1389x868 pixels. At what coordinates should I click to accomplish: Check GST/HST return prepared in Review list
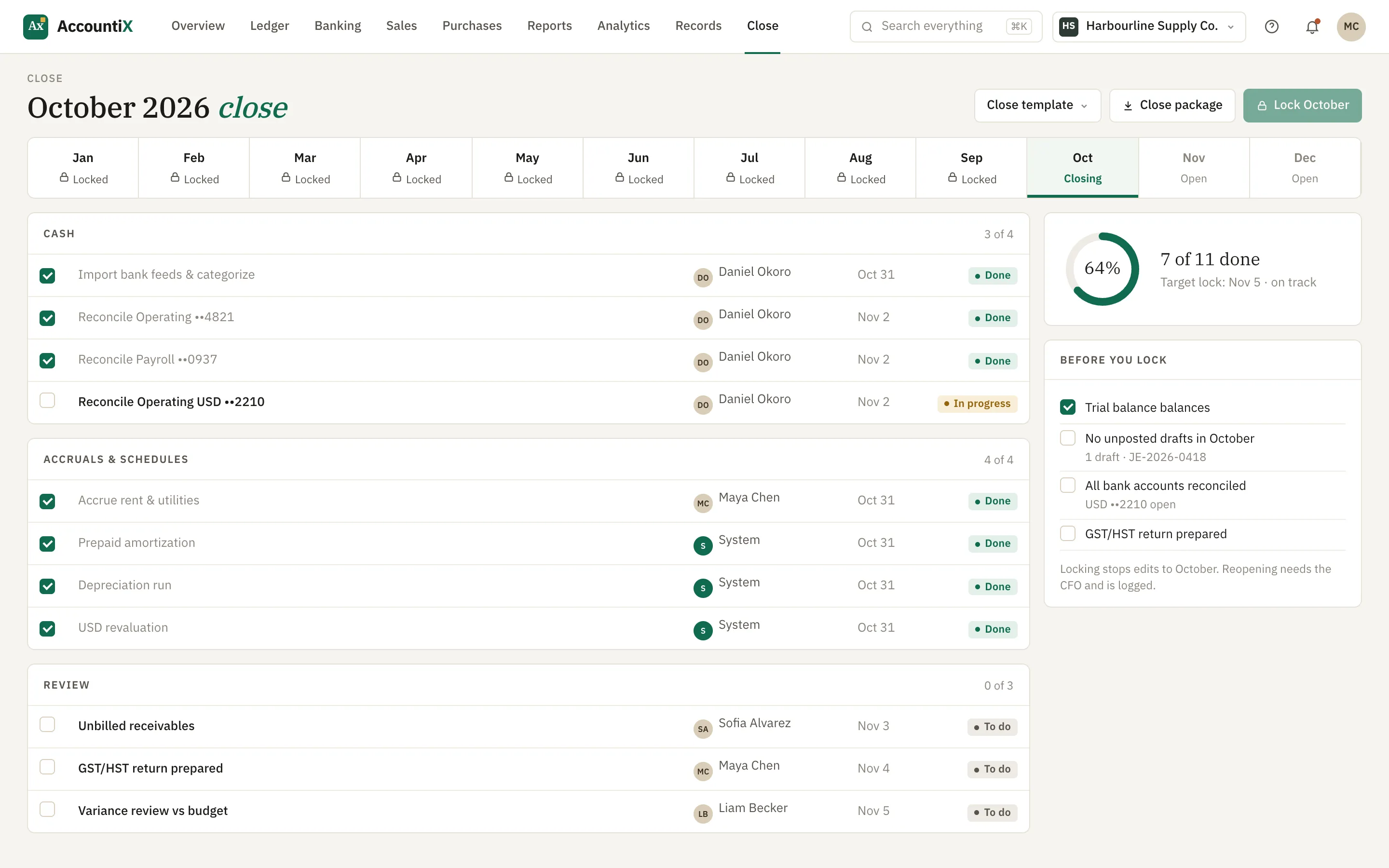pyautogui.click(x=48, y=767)
